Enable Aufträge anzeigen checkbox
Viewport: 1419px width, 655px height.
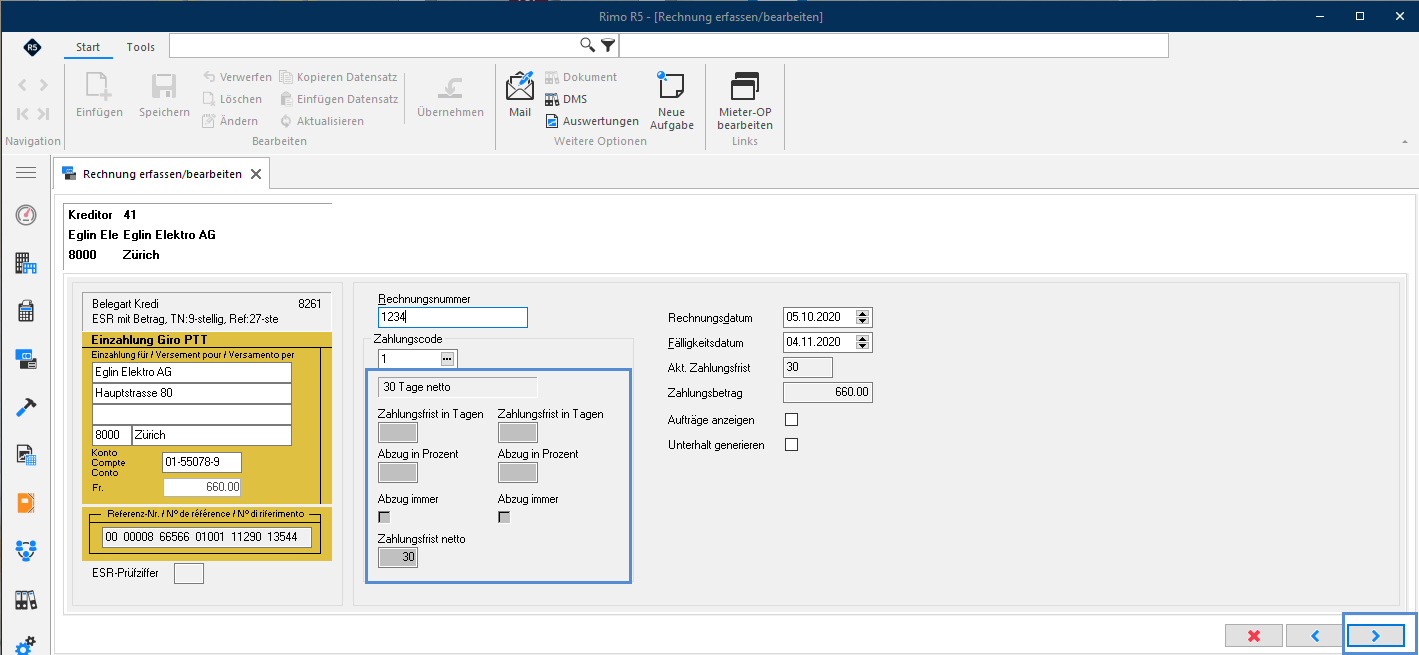(x=792, y=419)
